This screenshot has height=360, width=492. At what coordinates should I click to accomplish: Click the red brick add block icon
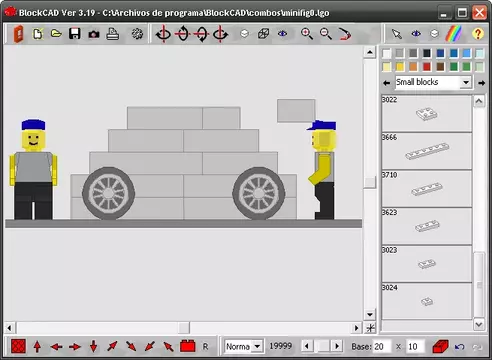click(x=188, y=346)
